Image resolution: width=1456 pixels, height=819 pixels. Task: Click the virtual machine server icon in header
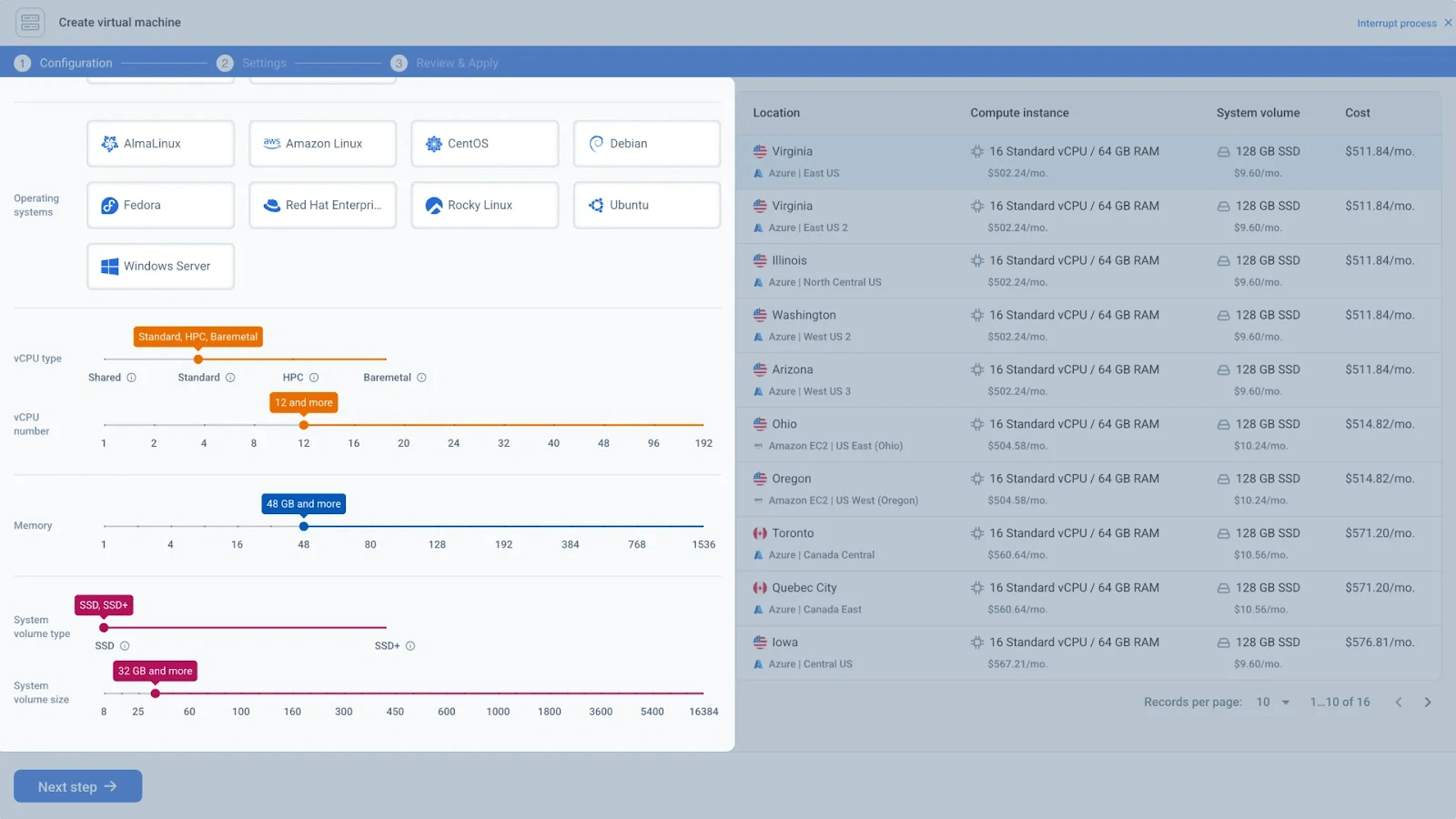[x=30, y=22]
